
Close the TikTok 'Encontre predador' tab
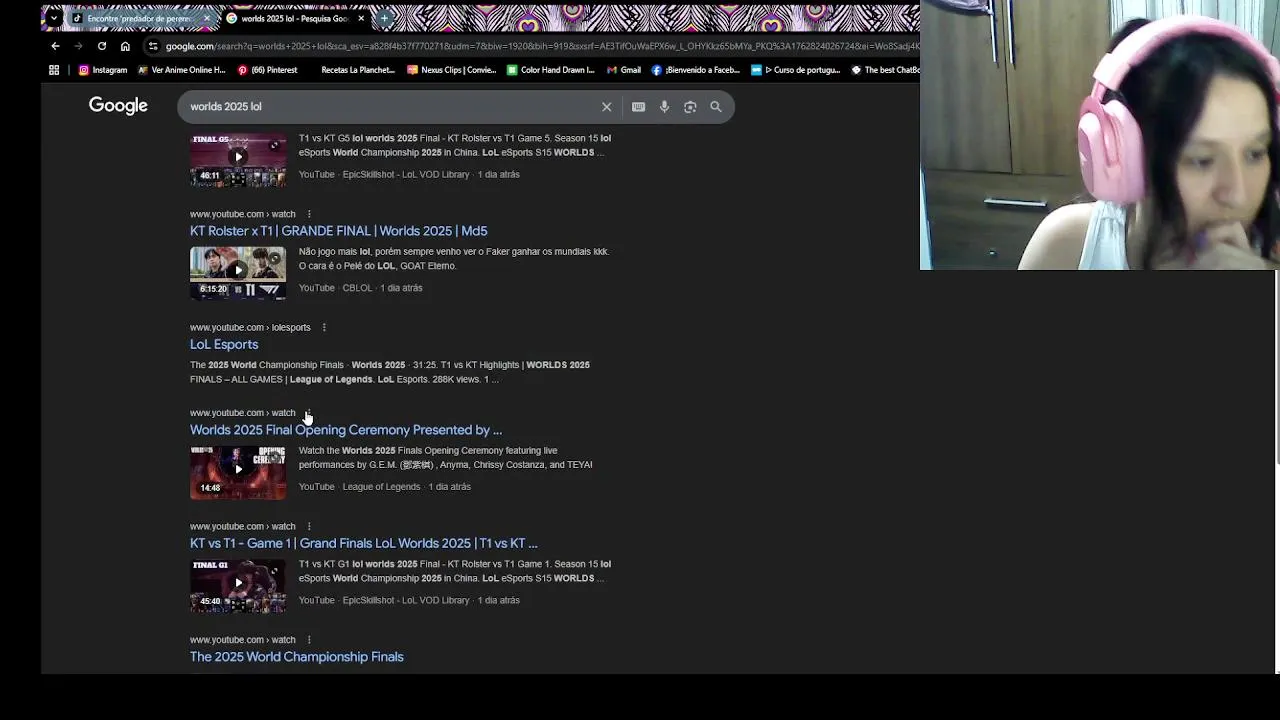207,18
